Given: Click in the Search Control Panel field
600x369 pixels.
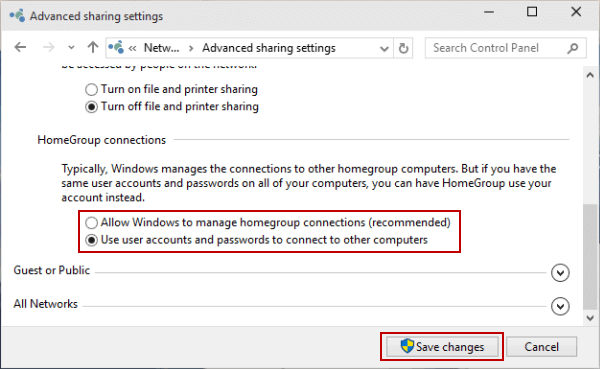Looking at the screenshot, I should click(x=497, y=48).
